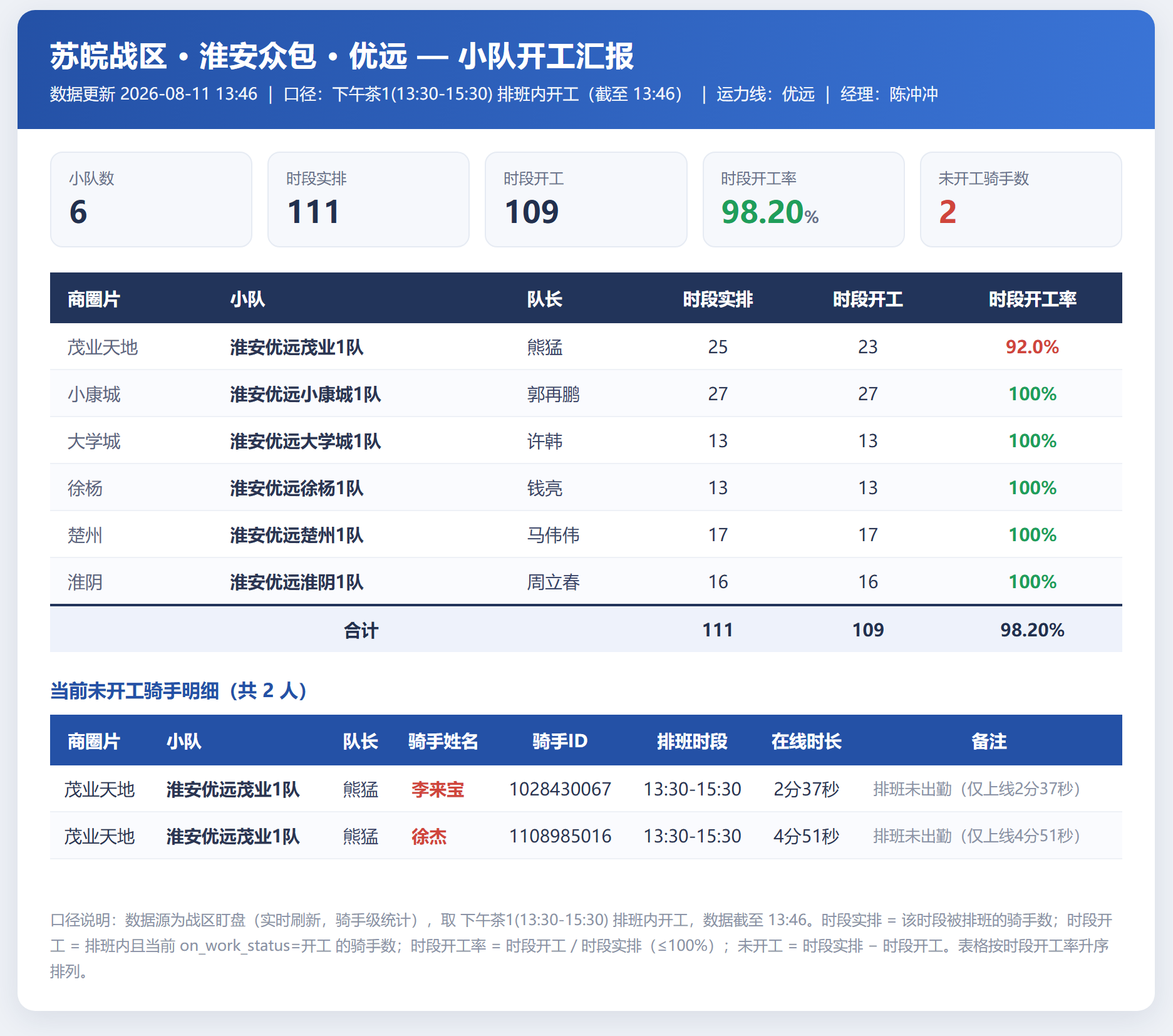Screen dimensions: 1173x1036
Task: Select the 大学城 row label
Action: 94,441
